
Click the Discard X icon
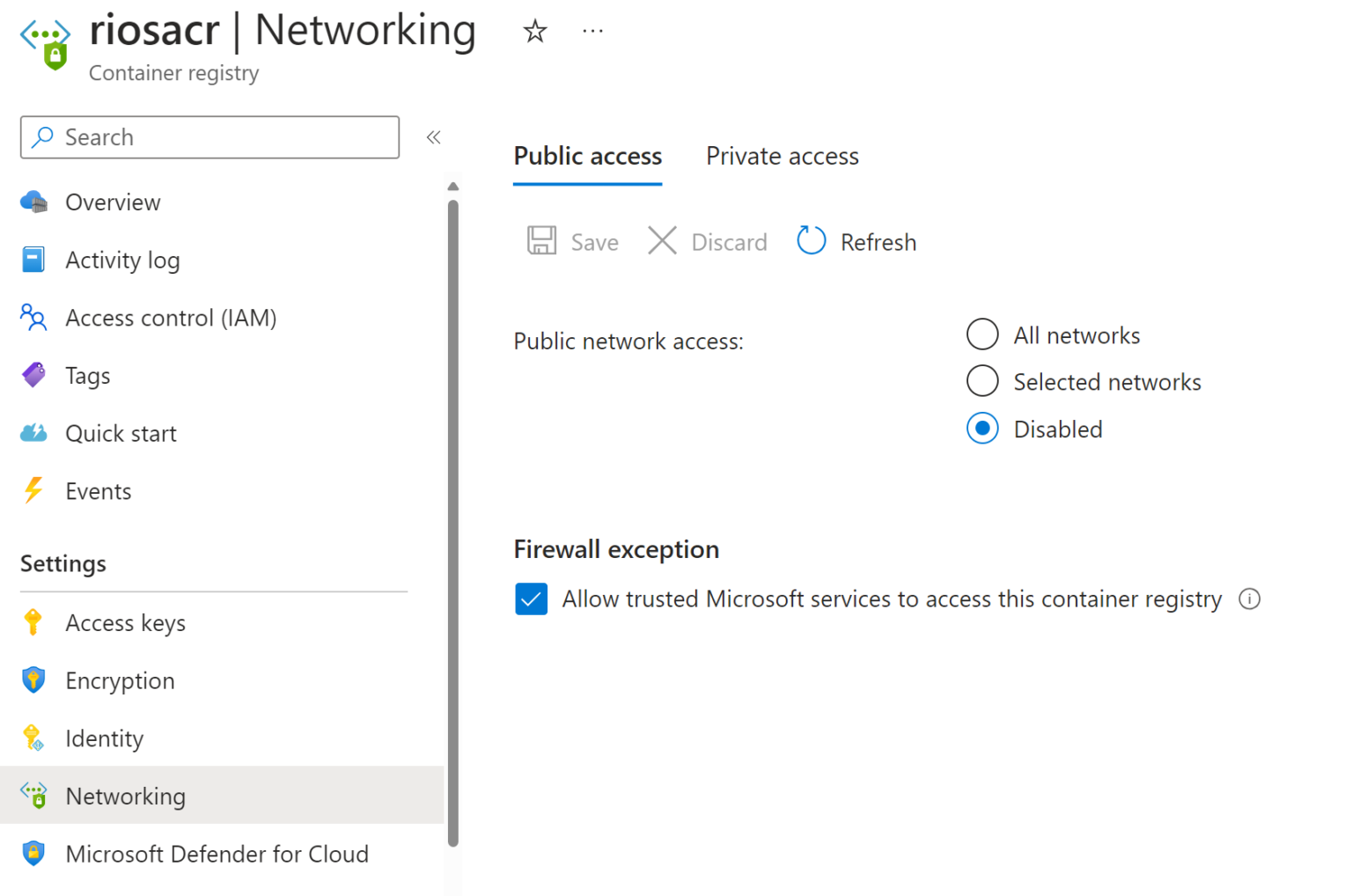click(662, 240)
